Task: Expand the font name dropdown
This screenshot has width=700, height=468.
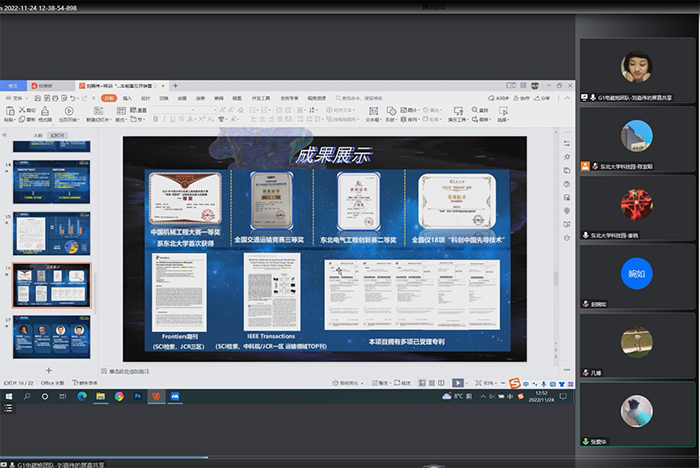Action: (190, 108)
